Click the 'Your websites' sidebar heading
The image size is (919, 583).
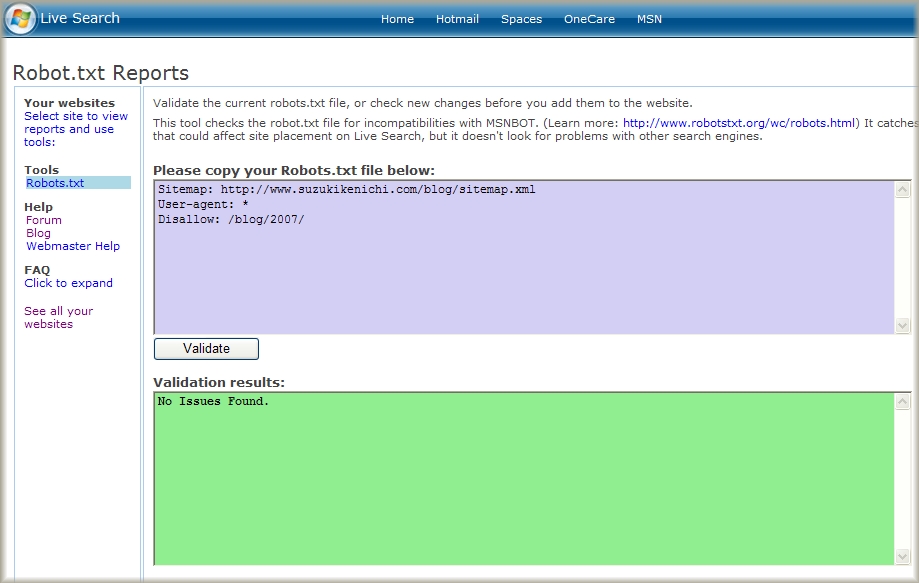click(x=69, y=103)
